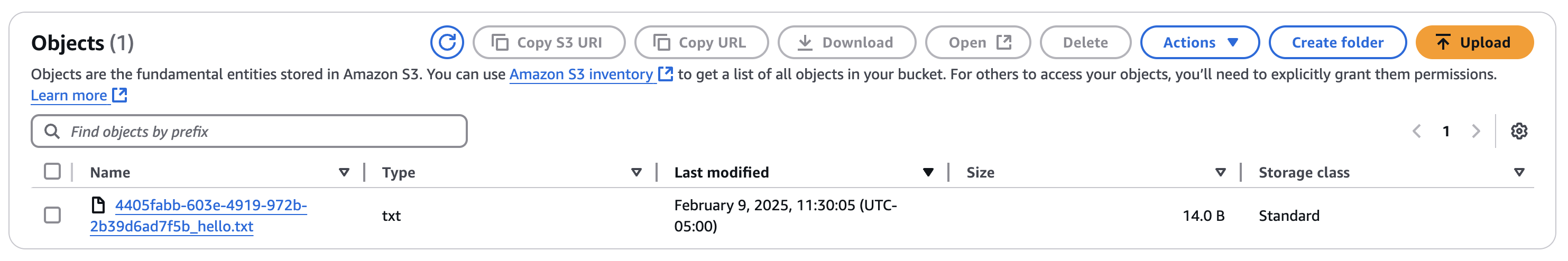Tick the checkbox for hello.txt object

(52, 215)
